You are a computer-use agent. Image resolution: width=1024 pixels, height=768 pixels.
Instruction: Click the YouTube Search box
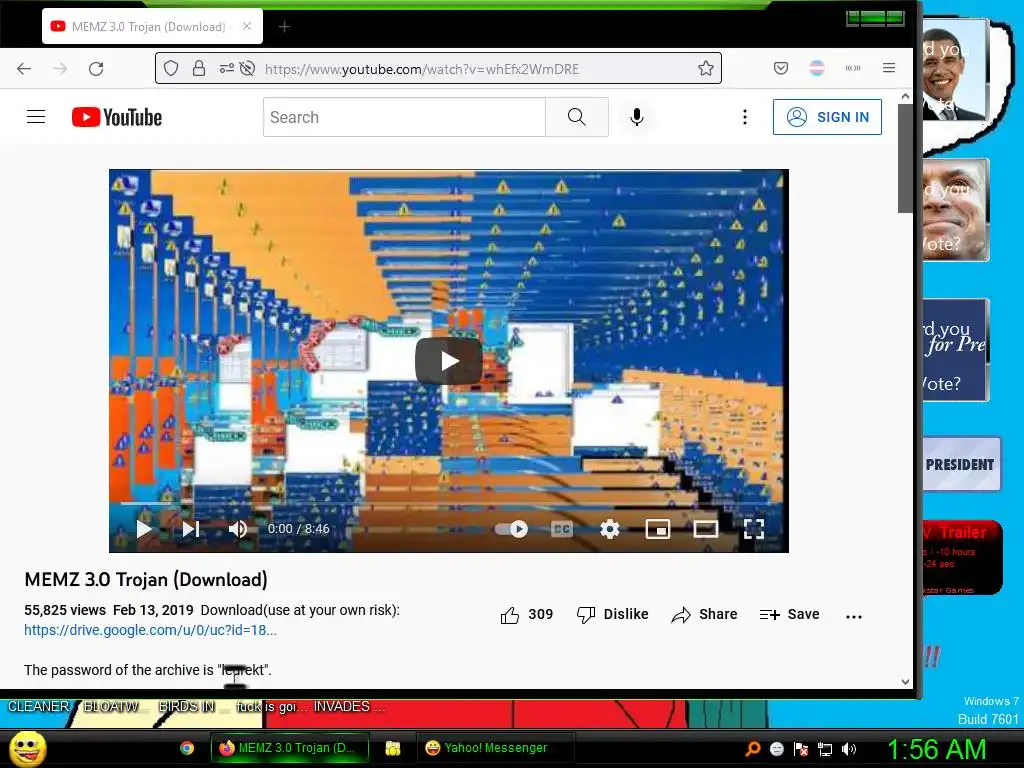coord(404,118)
